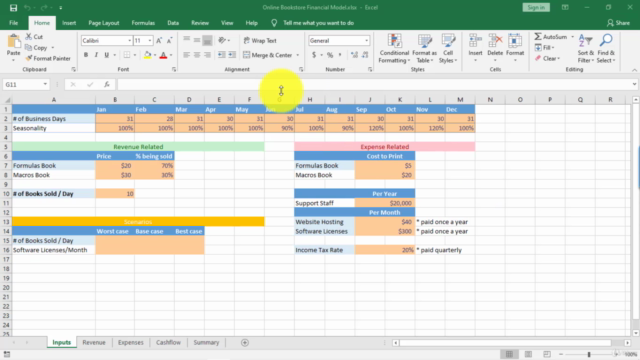Toggle align text right
This screenshot has height=360, width=640.
pos(207,55)
